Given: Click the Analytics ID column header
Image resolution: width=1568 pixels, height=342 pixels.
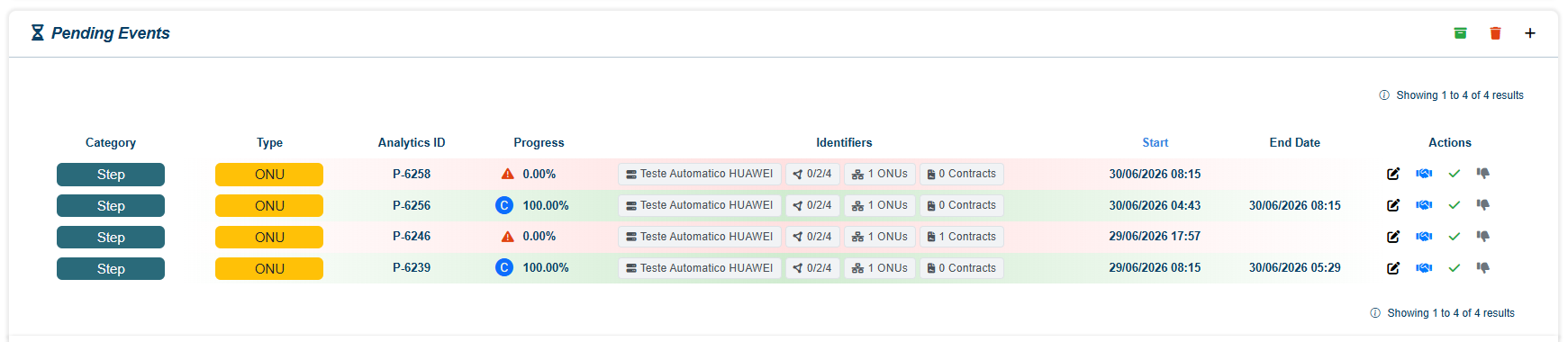Looking at the screenshot, I should point(412,142).
